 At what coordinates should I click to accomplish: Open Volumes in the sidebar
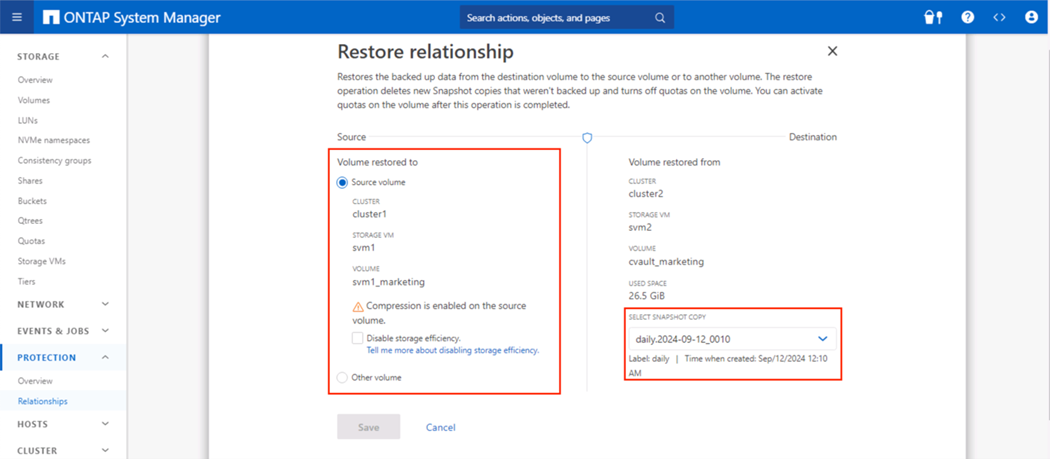tap(34, 100)
